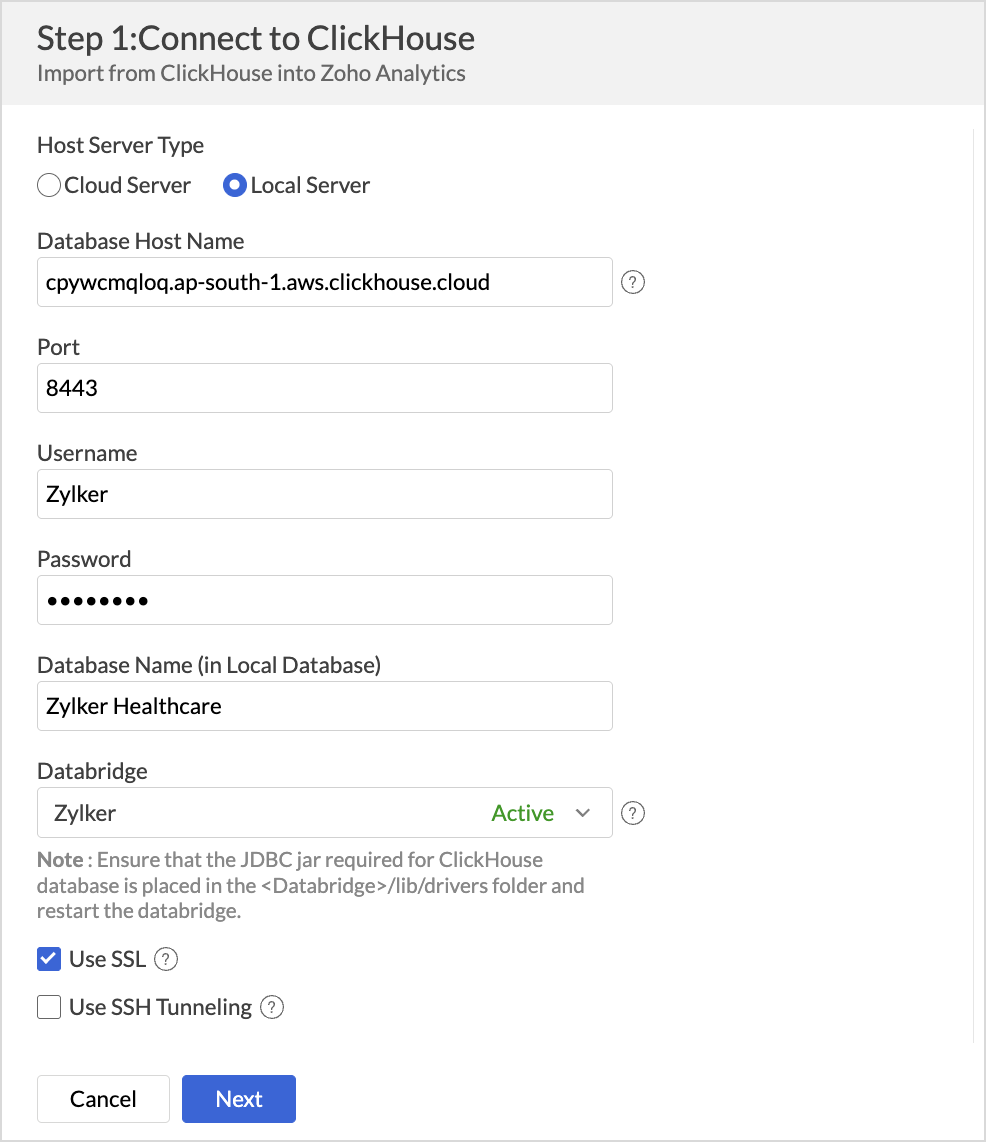Click the Use SSL label text

108,959
